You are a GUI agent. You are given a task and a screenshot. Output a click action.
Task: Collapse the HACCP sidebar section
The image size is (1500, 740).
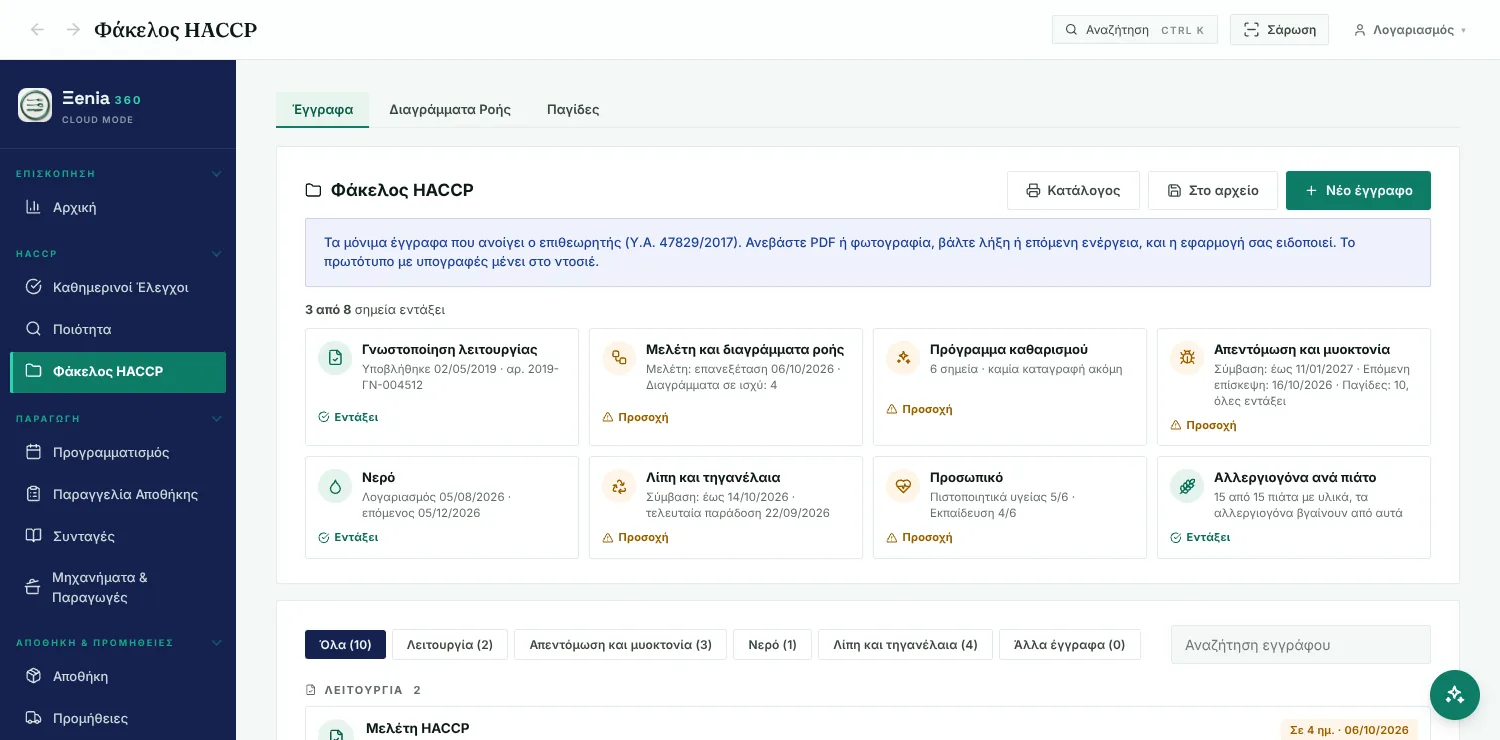216,254
